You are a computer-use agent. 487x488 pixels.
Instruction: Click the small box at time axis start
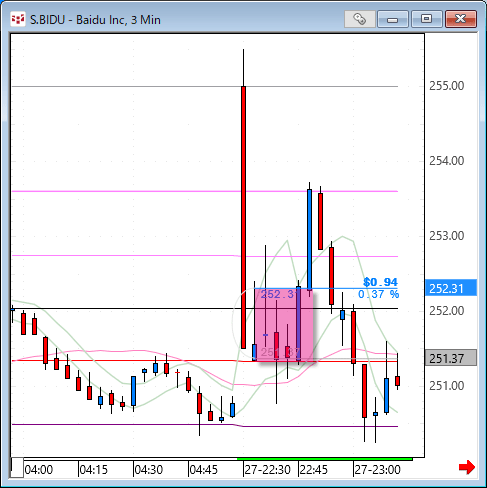[17, 468]
